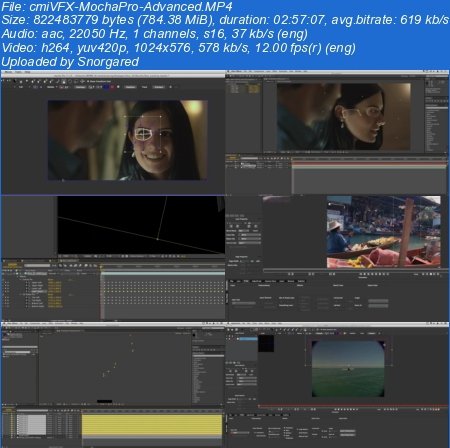Image resolution: width=450 pixels, height=448 pixels.
Task: Click the 'Audio: aac, 22050 Hz' info line
Action: (x=154, y=34)
